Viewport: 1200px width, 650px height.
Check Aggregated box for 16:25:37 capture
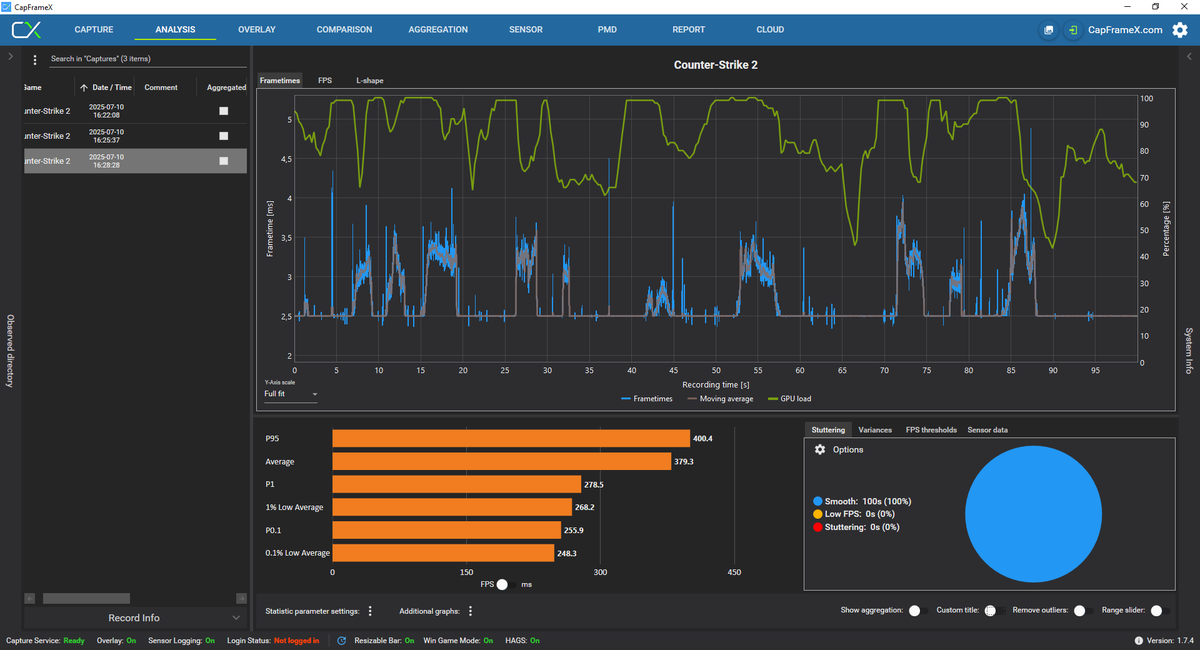224,136
